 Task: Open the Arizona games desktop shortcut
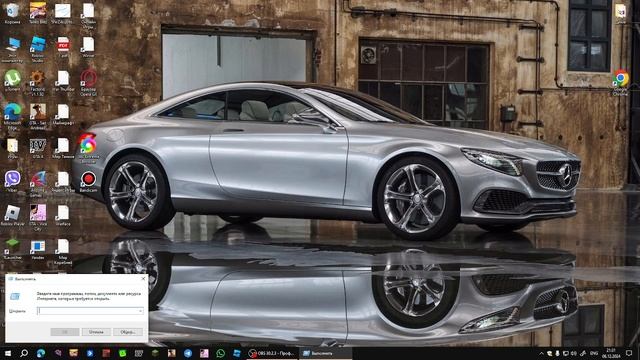tap(38, 184)
